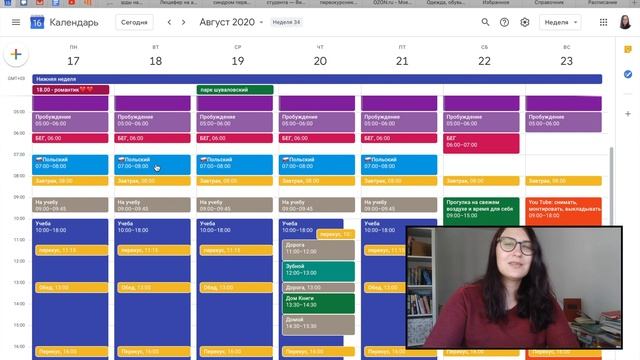The image size is (640, 360).
Task: Open Monday's Польский 07:00 event
Action: coord(70,165)
